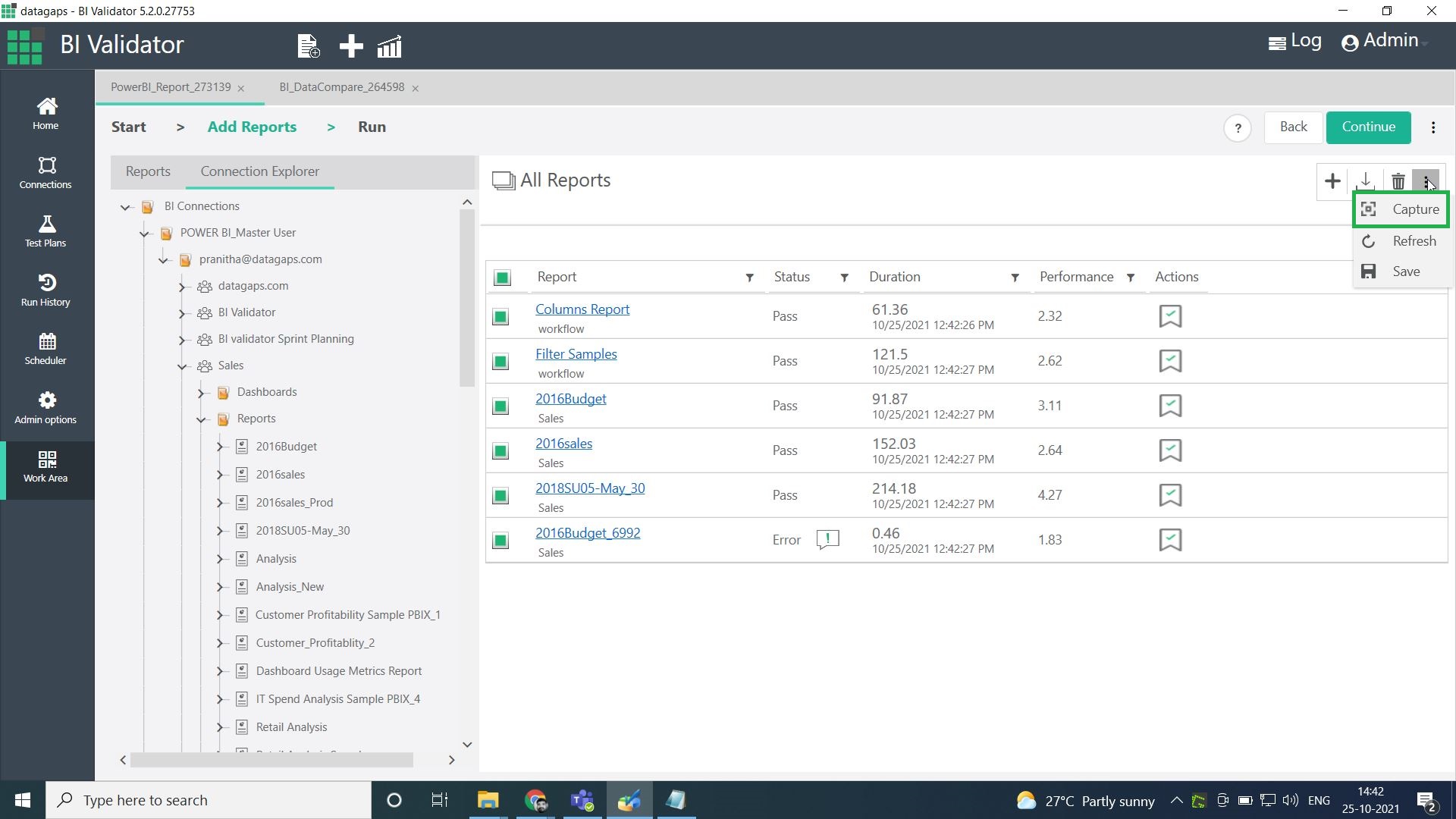The image size is (1456, 819).
Task: Uncheck the select-all header checkbox
Action: pos(502,278)
